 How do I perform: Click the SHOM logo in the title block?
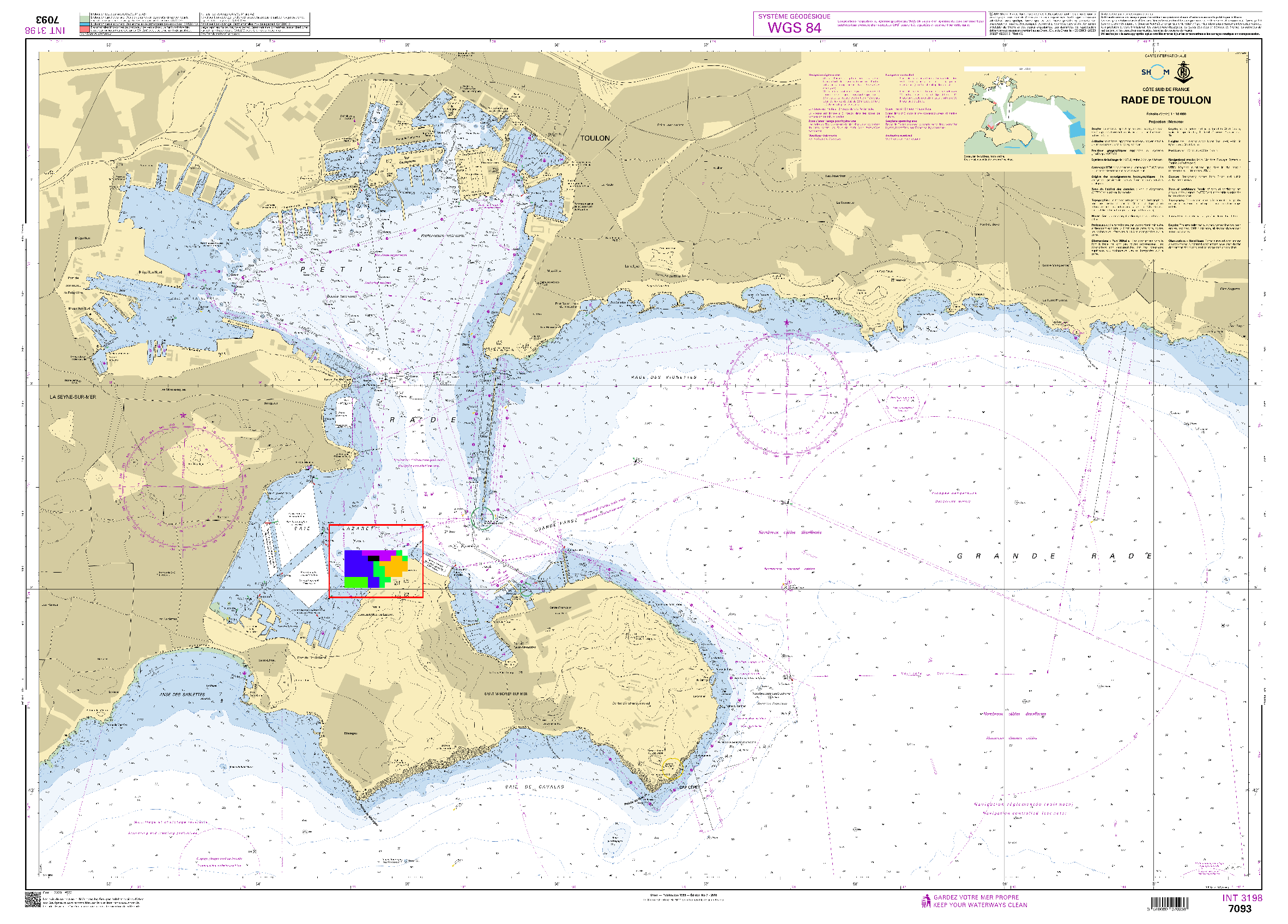click(1155, 72)
